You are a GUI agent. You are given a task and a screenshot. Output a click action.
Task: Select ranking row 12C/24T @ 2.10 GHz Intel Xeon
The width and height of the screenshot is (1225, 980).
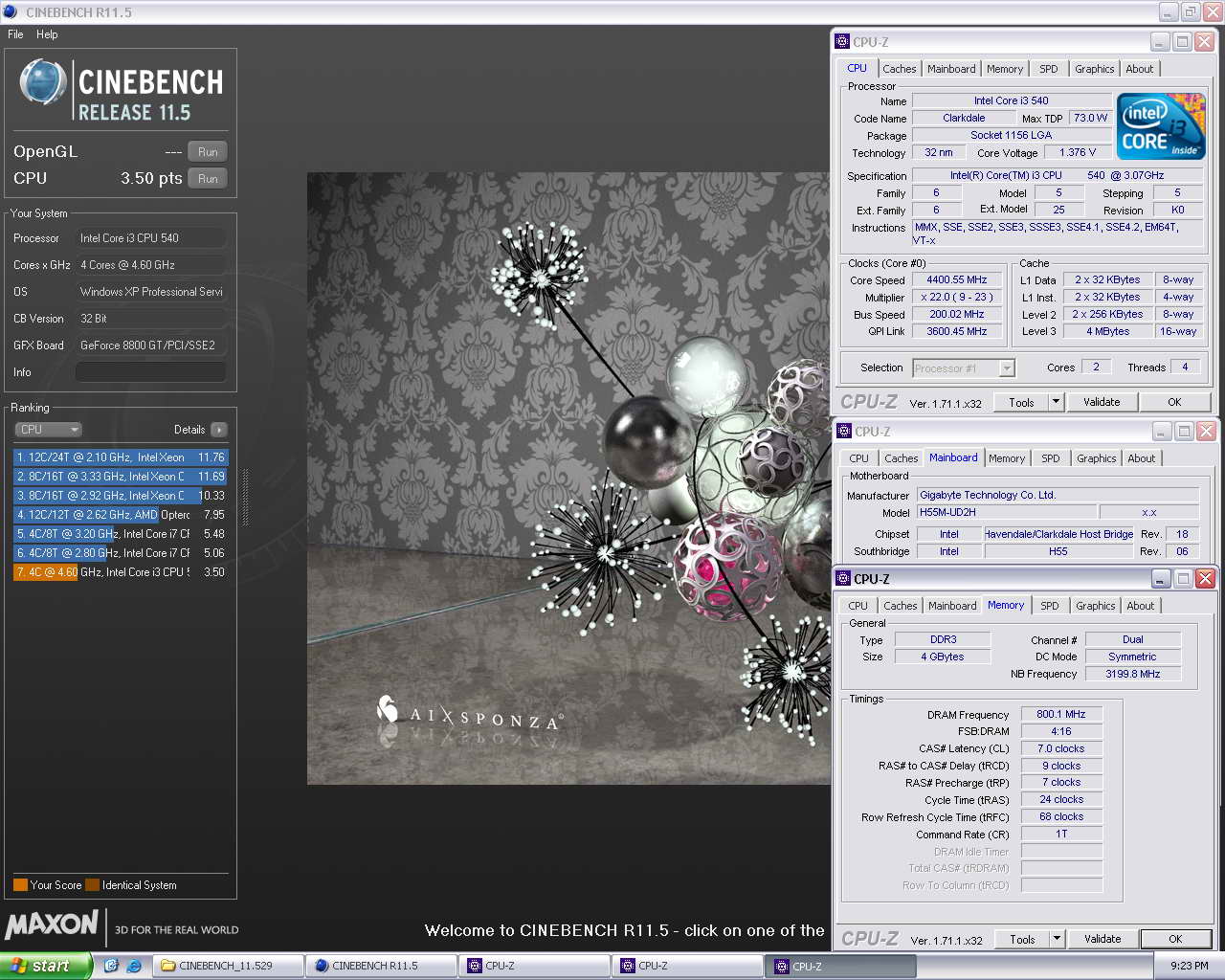click(121, 457)
